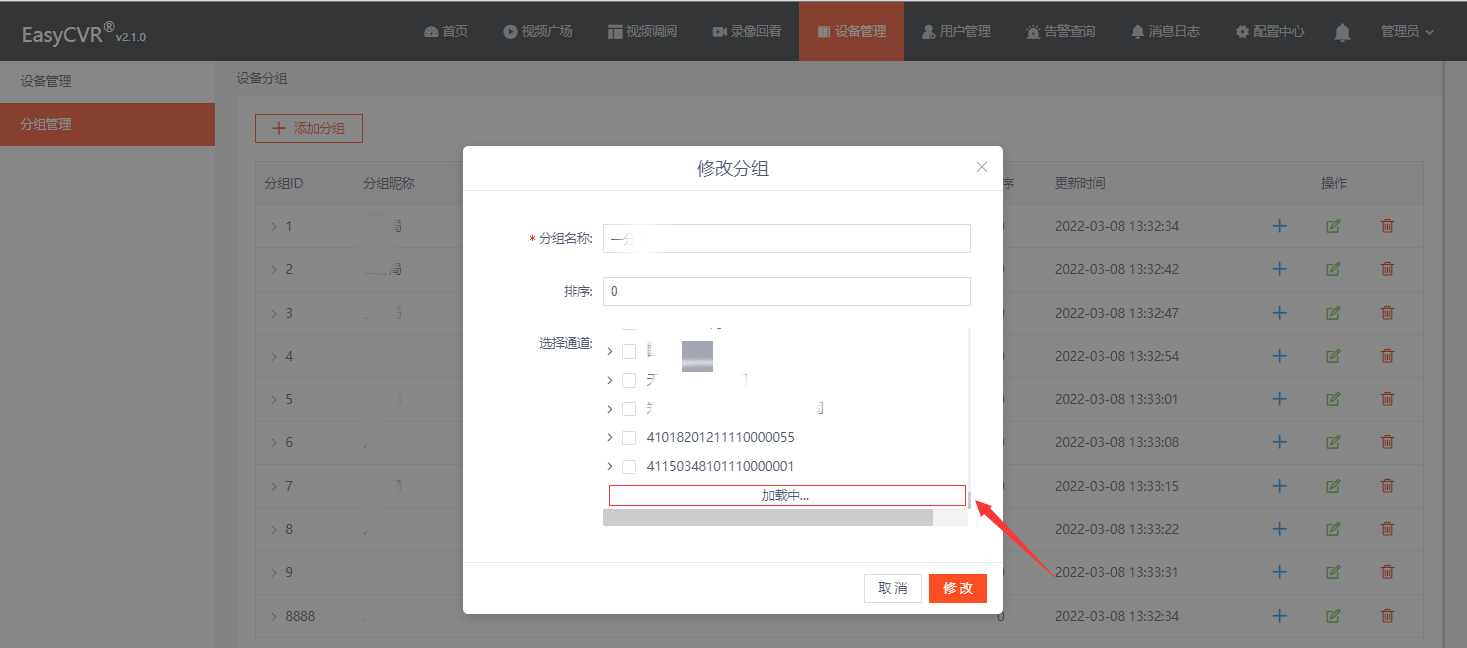The image size is (1467, 648).
Task: Open 告警查询 in top navigation
Action: (1060, 32)
